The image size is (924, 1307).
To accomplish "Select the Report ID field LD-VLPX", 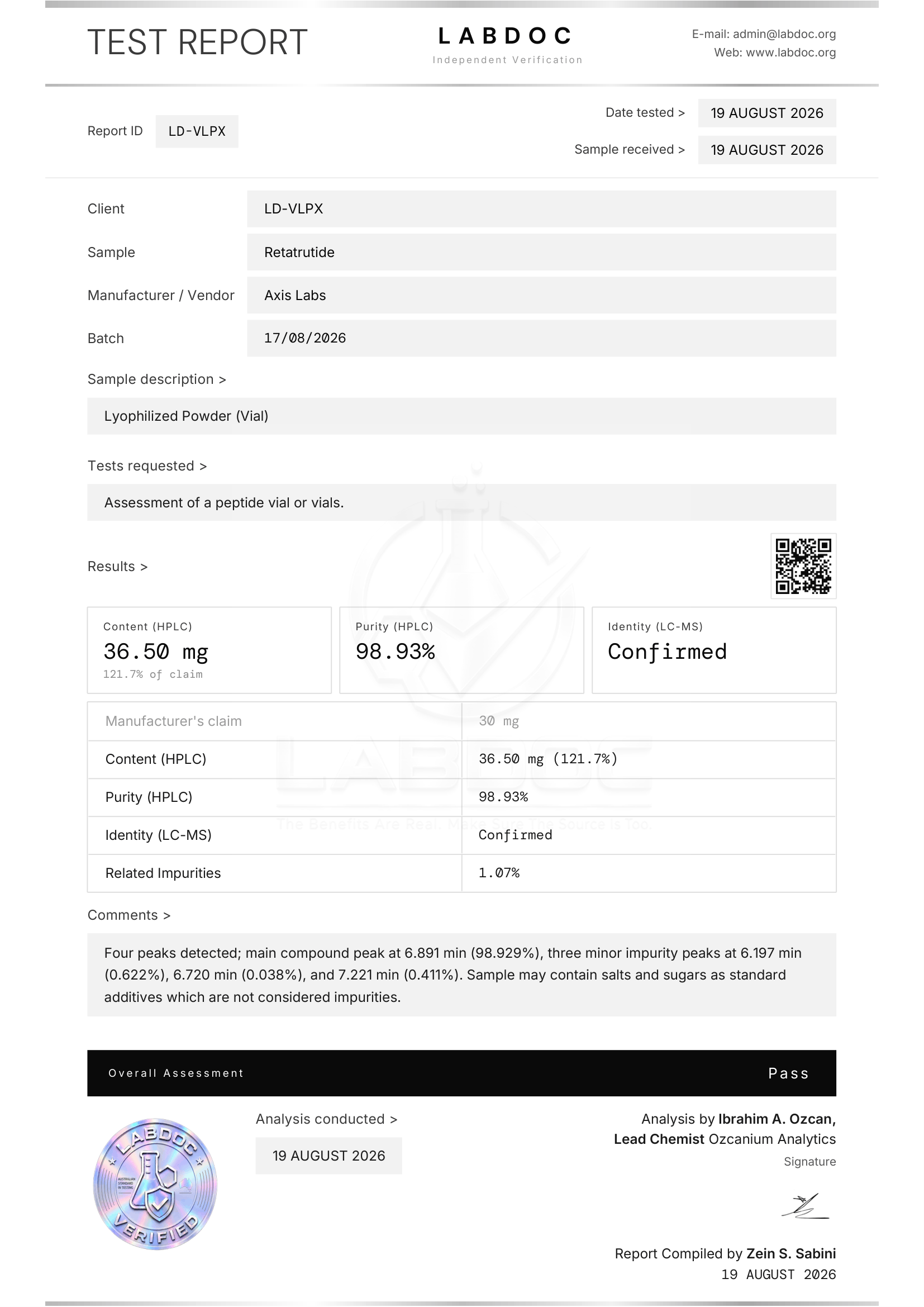I will 197,131.
